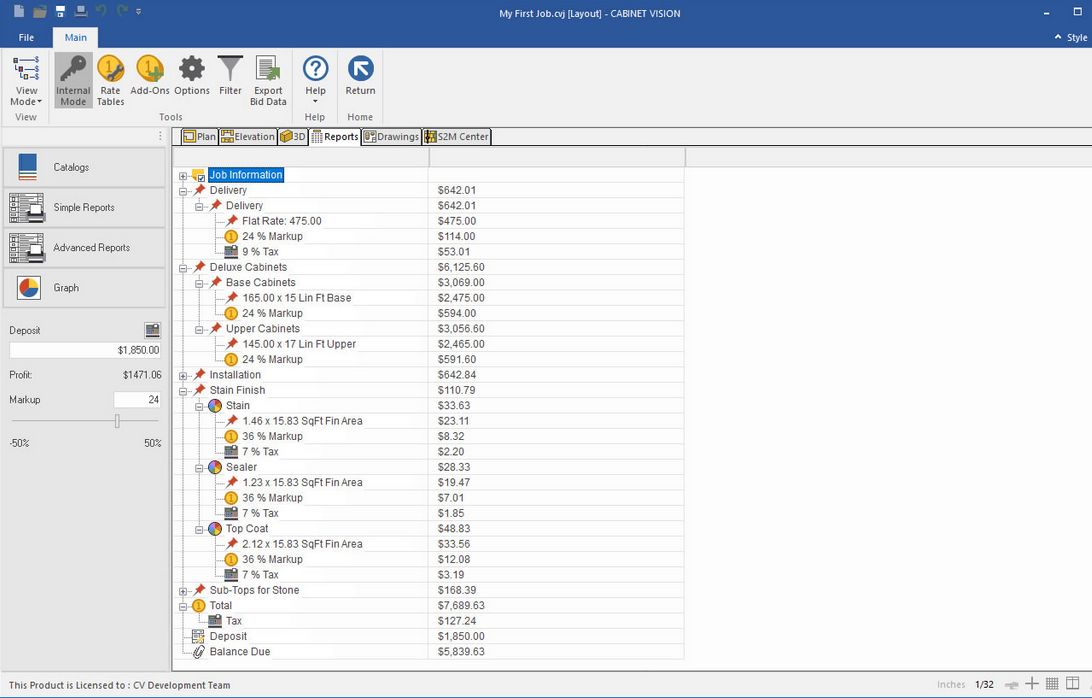Toggle the Job Information checkbox
1092x698 pixels.
pyautogui.click(x=200, y=176)
